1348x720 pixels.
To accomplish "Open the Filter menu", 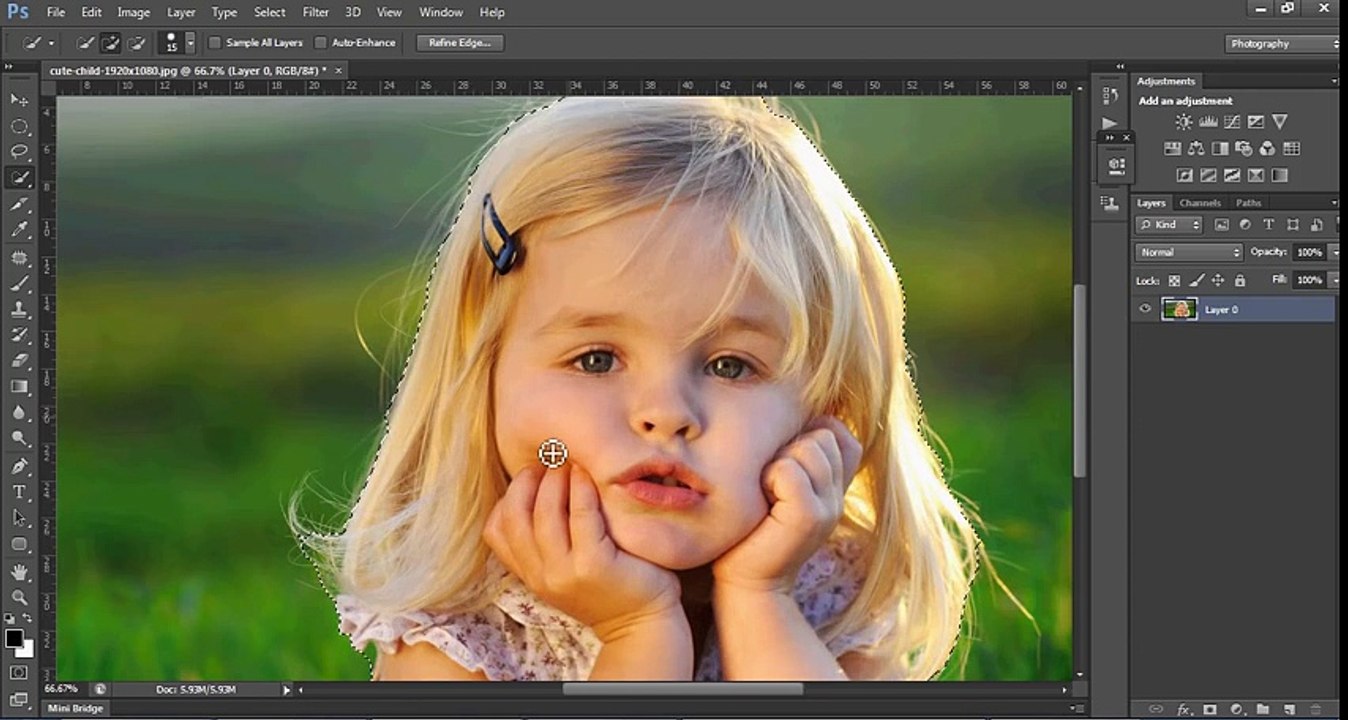I will (x=315, y=12).
